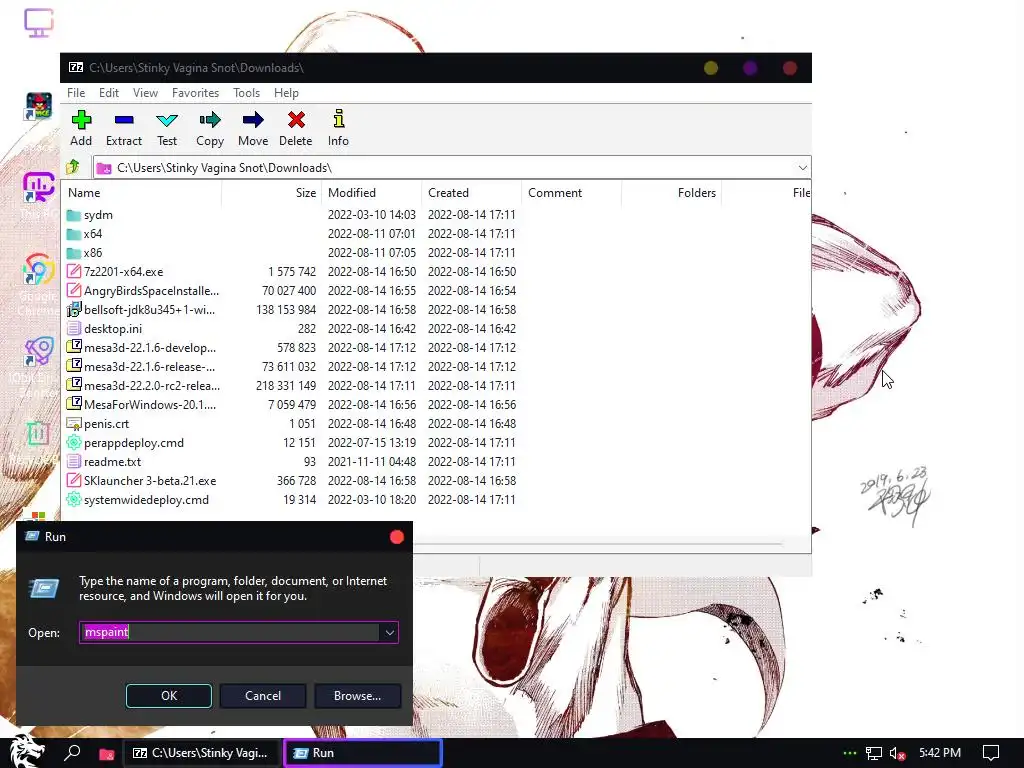Click the bellsoft-jdk8u345 installer icon
The width and height of the screenshot is (1024, 768).
[x=74, y=310]
